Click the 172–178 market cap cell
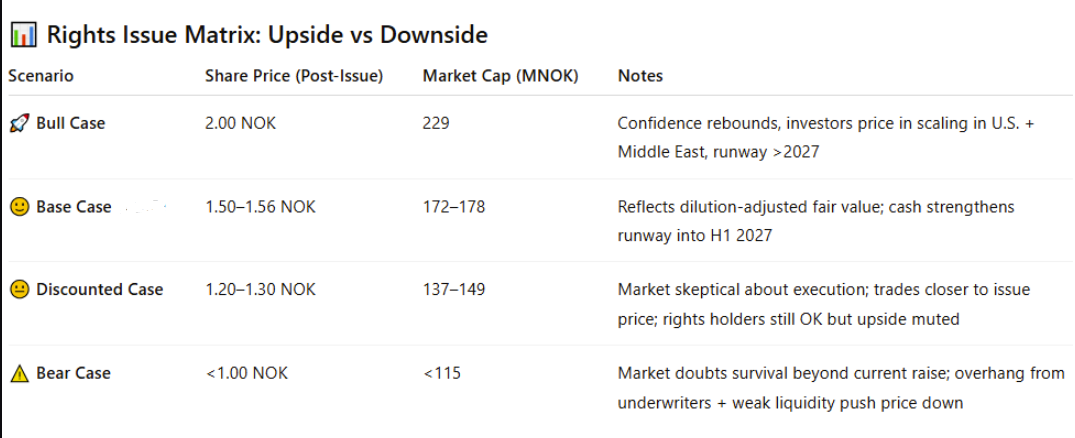 pyautogui.click(x=454, y=207)
